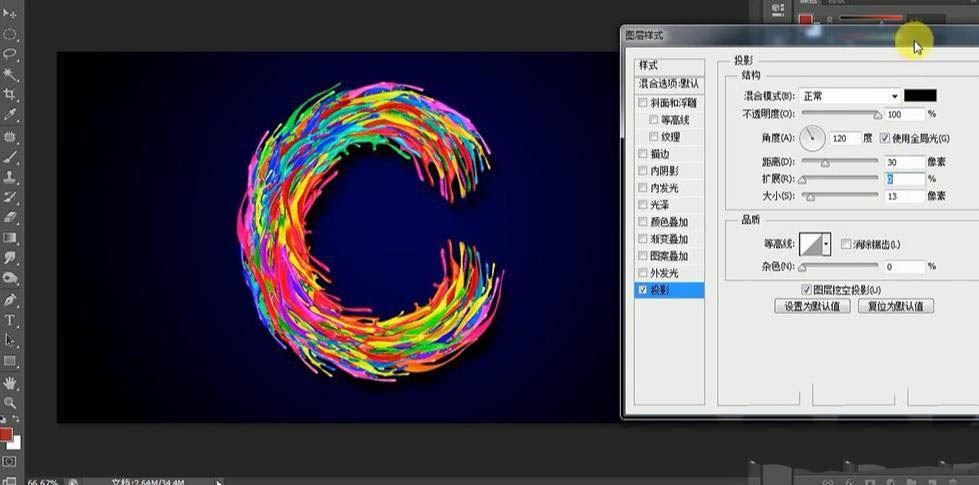Image resolution: width=979 pixels, height=485 pixels.
Task: Enable the 斜面和浮雕 style checkbox
Action: 643,103
